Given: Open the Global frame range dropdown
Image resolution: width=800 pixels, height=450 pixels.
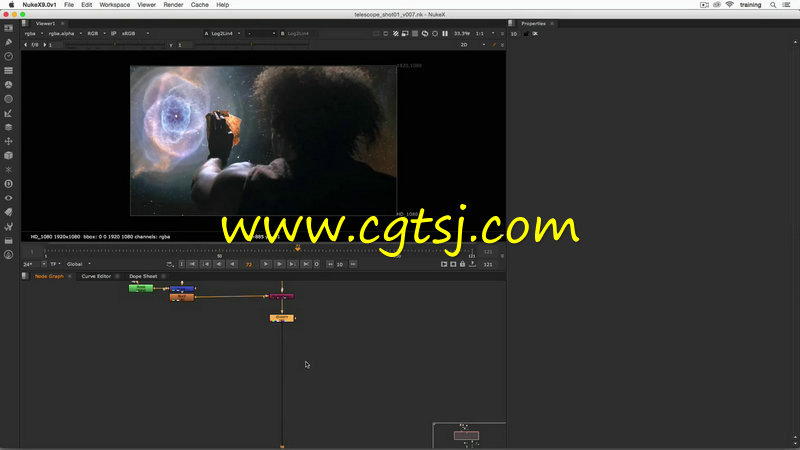Looking at the screenshot, I should click(x=78, y=264).
